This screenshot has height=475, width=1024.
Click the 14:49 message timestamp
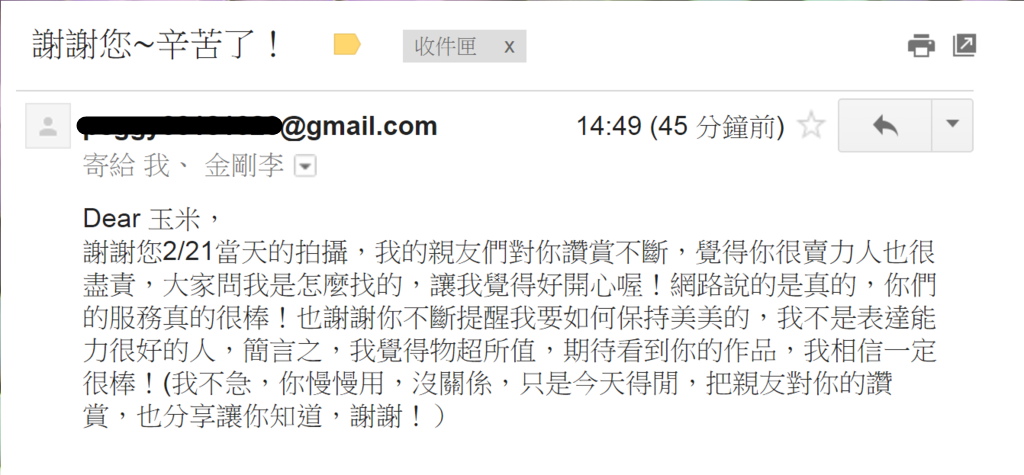pos(609,127)
